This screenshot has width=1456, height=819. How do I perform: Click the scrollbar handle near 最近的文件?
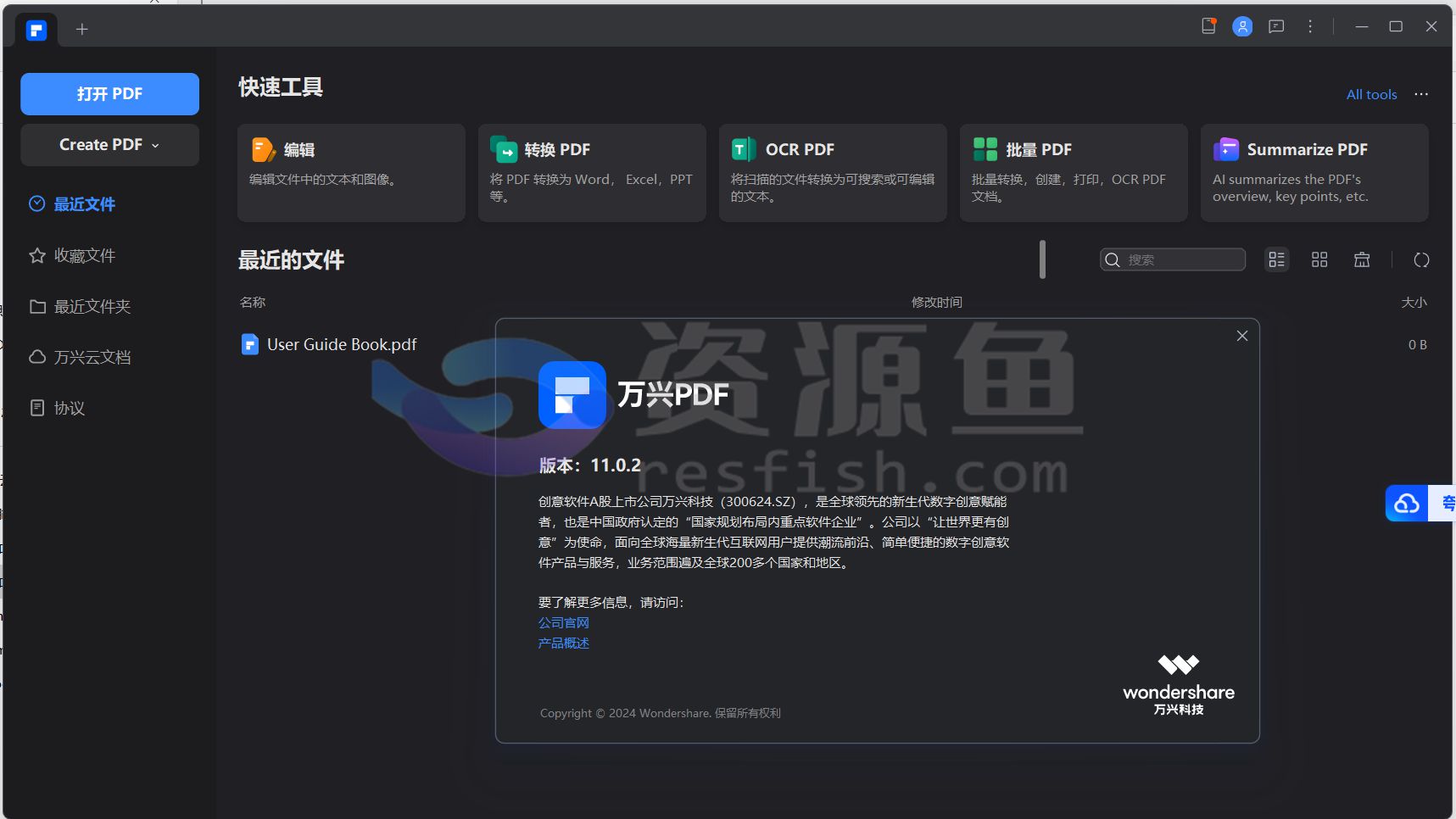tap(1042, 259)
